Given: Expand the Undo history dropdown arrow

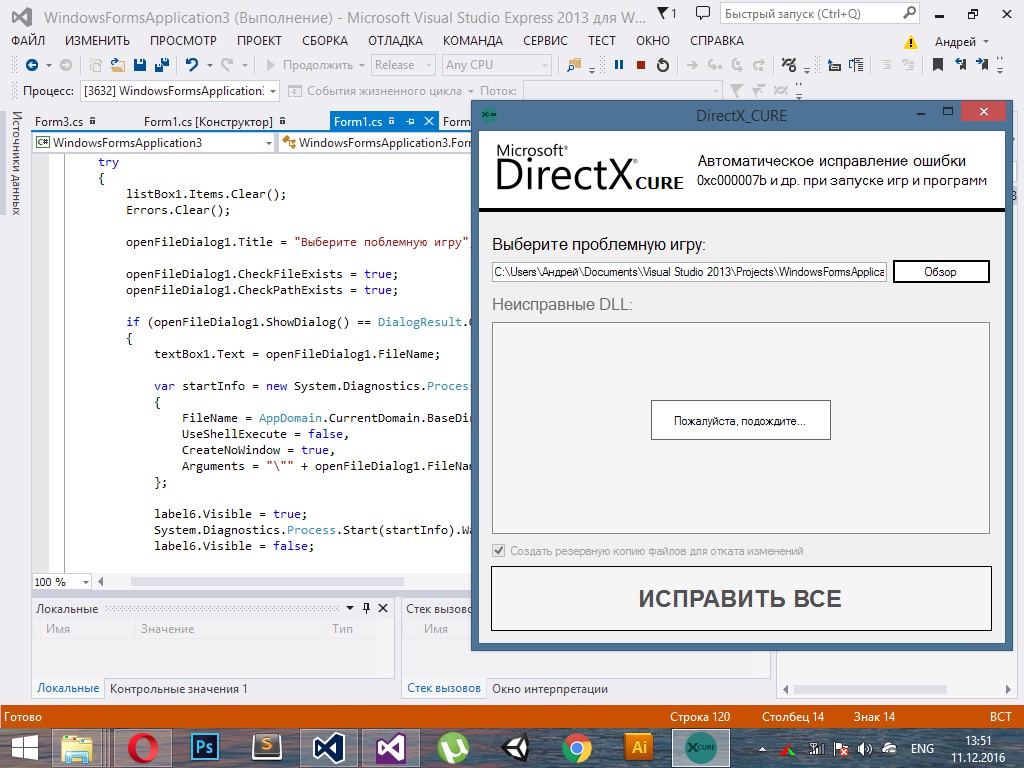Looking at the screenshot, I should 210,65.
